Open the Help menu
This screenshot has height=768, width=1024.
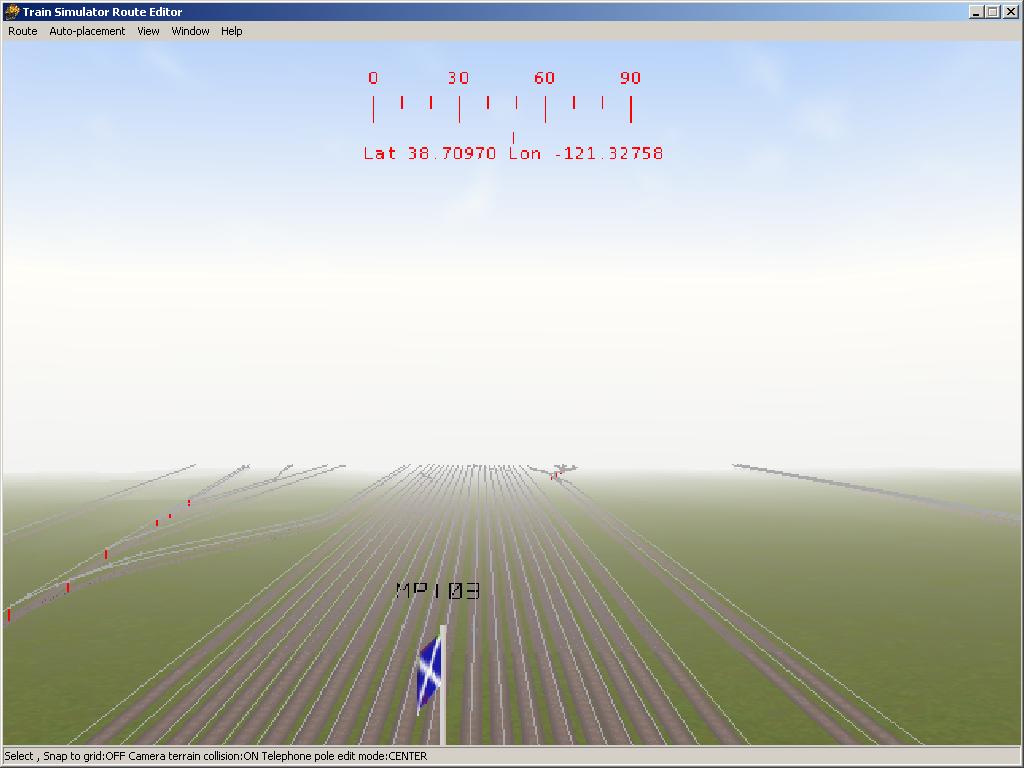pyautogui.click(x=231, y=31)
